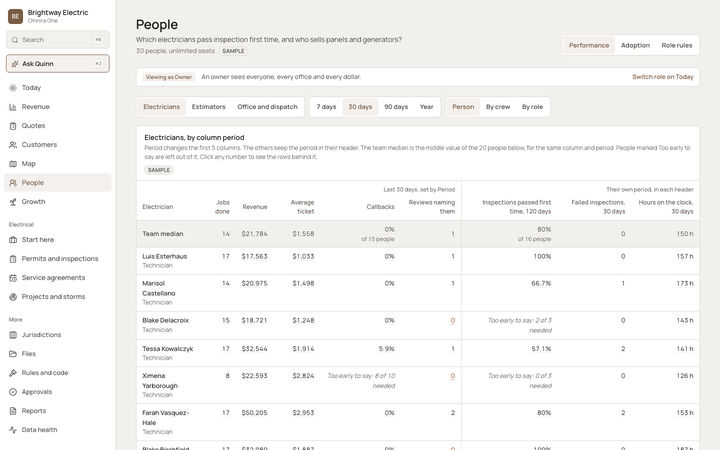Image resolution: width=720 pixels, height=450 pixels.
Task: Choose the Year period
Action: click(x=427, y=107)
